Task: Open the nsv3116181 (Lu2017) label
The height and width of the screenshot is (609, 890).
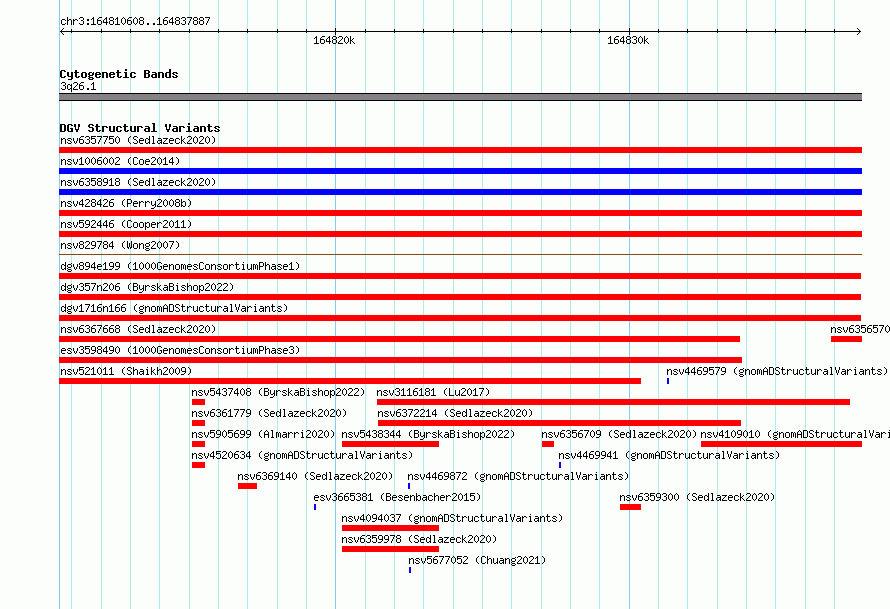Action: (433, 392)
